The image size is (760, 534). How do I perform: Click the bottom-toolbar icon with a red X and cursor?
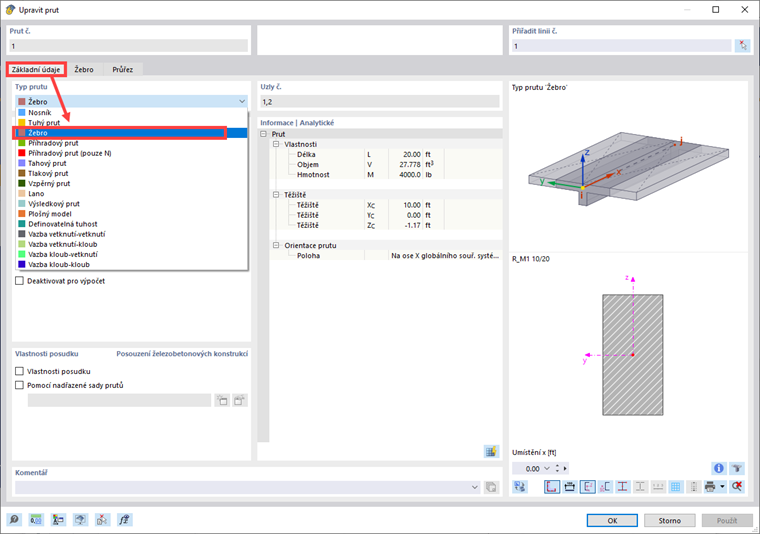[x=102, y=519]
